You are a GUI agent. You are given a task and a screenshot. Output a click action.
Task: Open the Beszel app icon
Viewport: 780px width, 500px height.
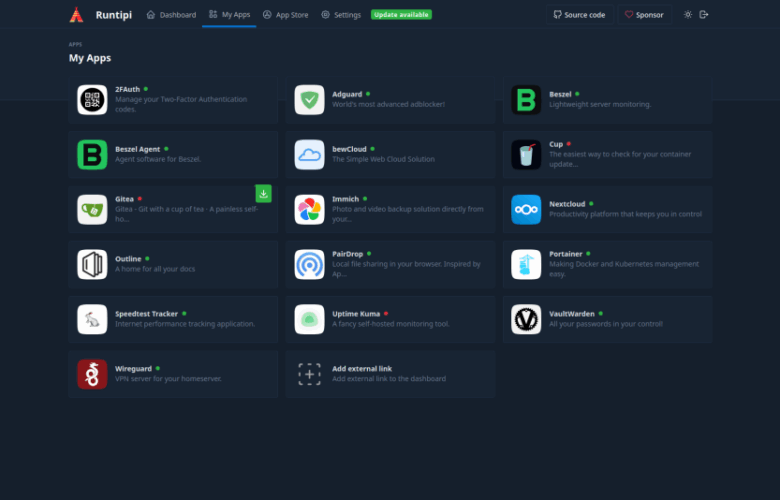[526, 100]
